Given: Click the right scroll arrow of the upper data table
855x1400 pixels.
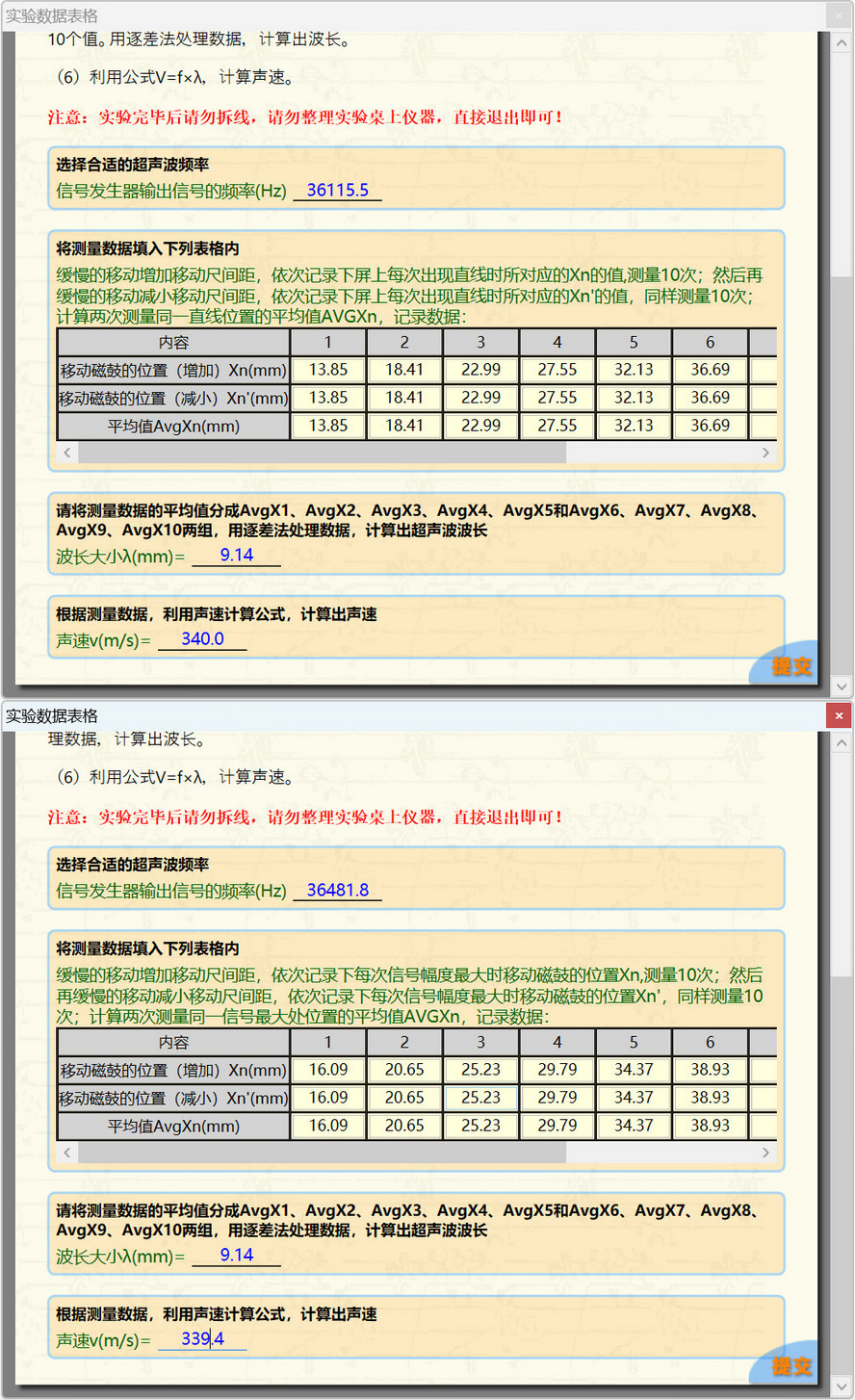Looking at the screenshot, I should coord(765,453).
